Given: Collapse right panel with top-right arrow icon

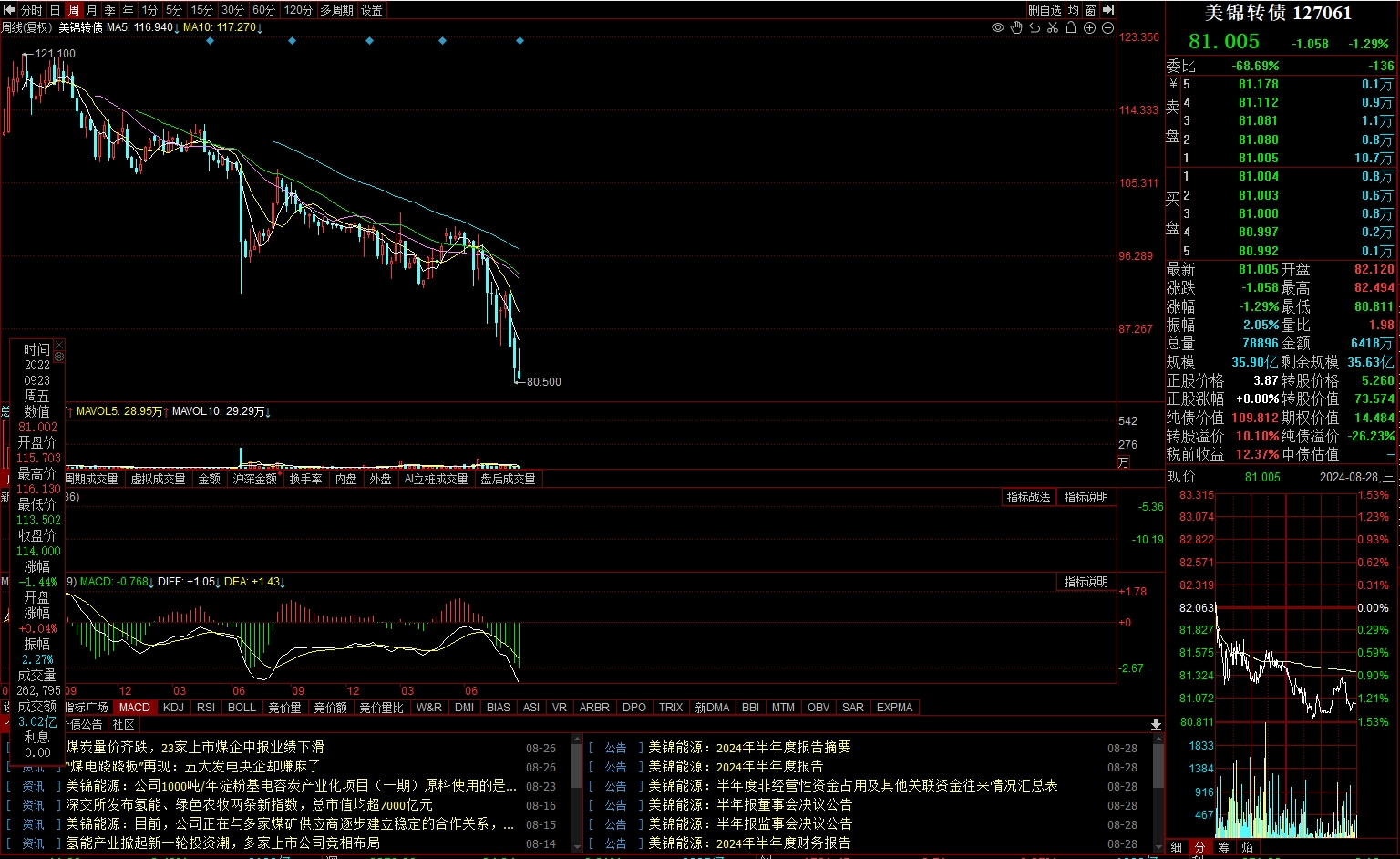Looking at the screenshot, I should (x=1108, y=10).
